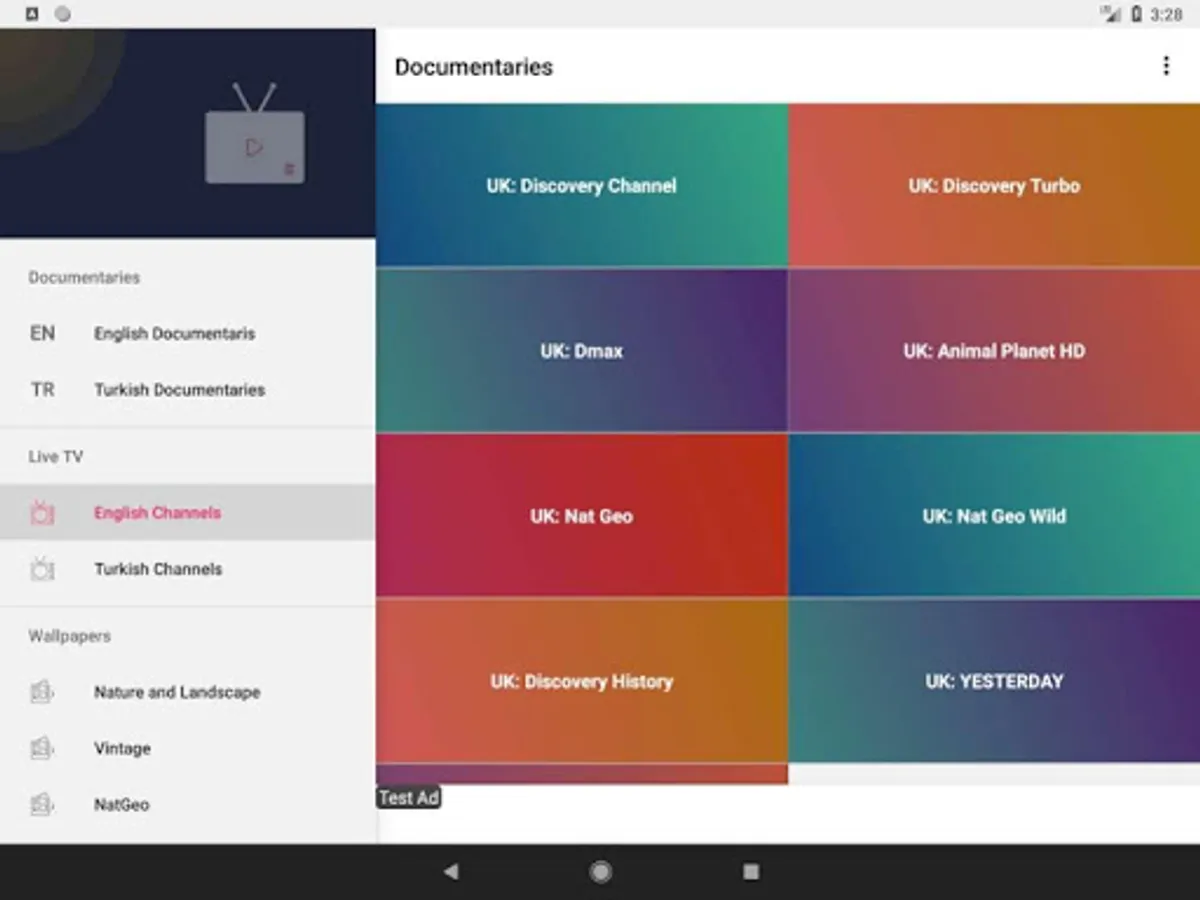Open UK: Nat Geo channel tile

point(582,516)
